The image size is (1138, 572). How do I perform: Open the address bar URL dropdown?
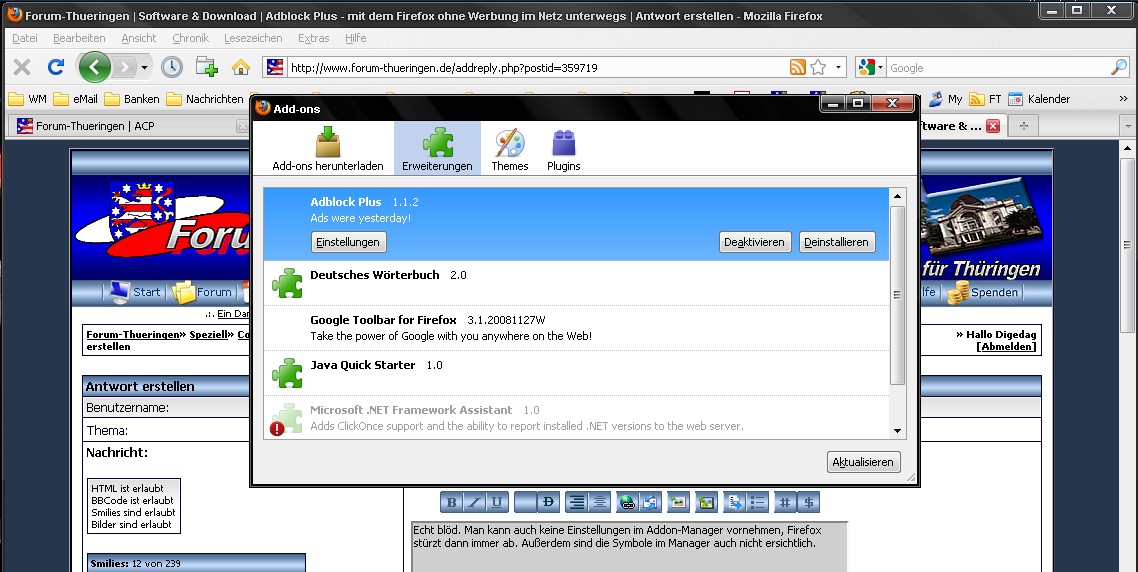point(838,68)
